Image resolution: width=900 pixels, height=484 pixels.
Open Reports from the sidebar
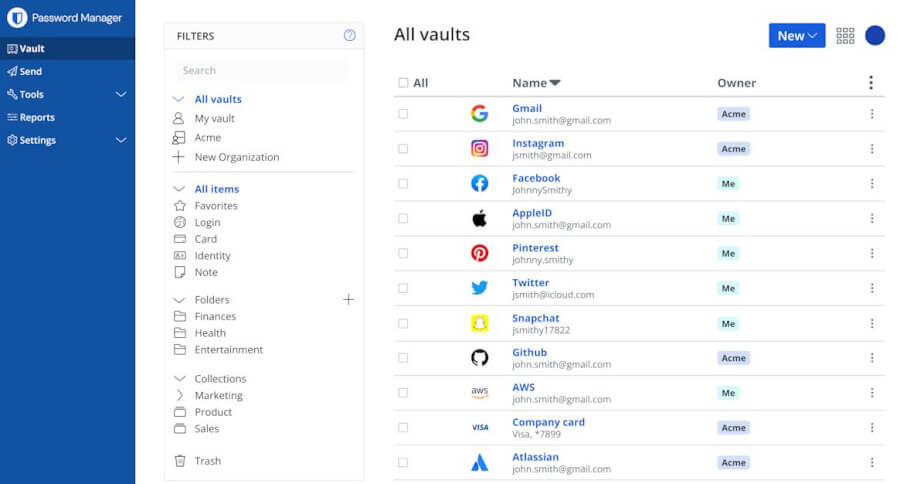36,117
